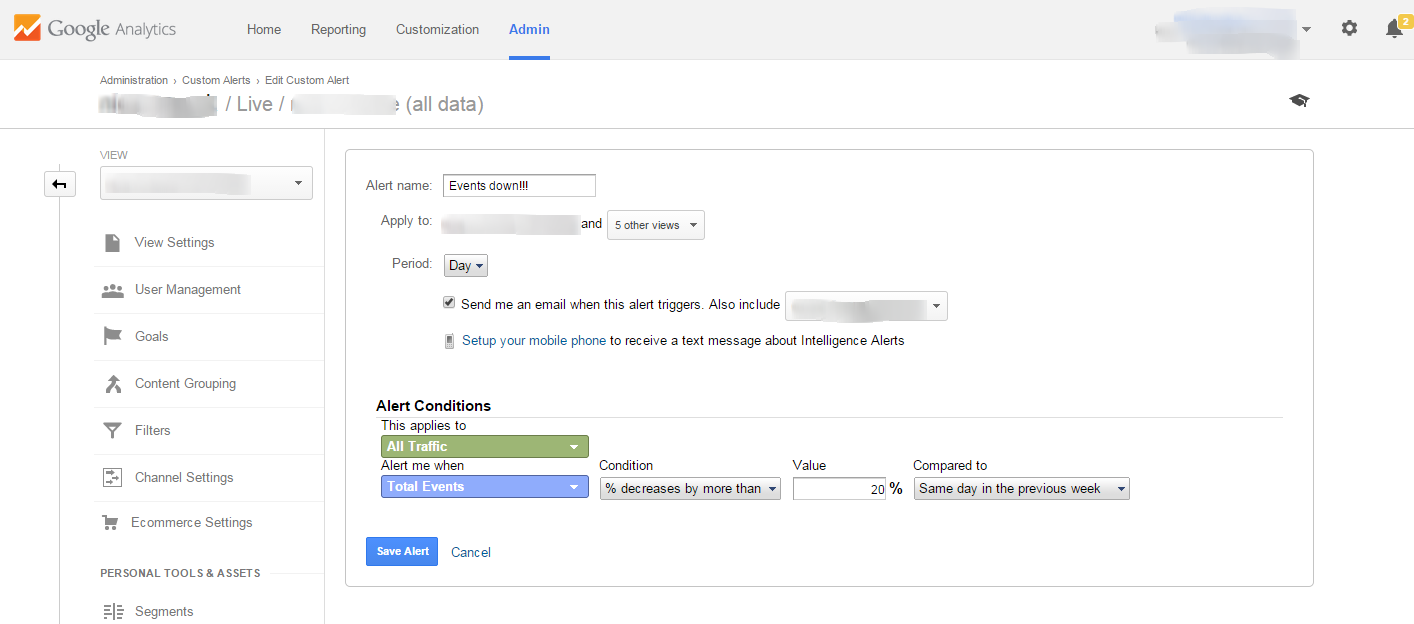
Task: Click the Filters funnel icon
Action: tap(113, 430)
